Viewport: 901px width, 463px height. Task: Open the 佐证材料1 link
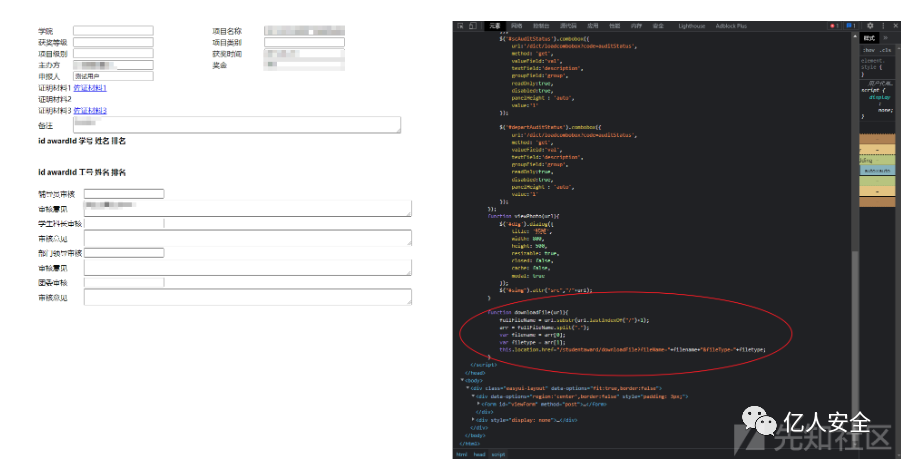90,88
